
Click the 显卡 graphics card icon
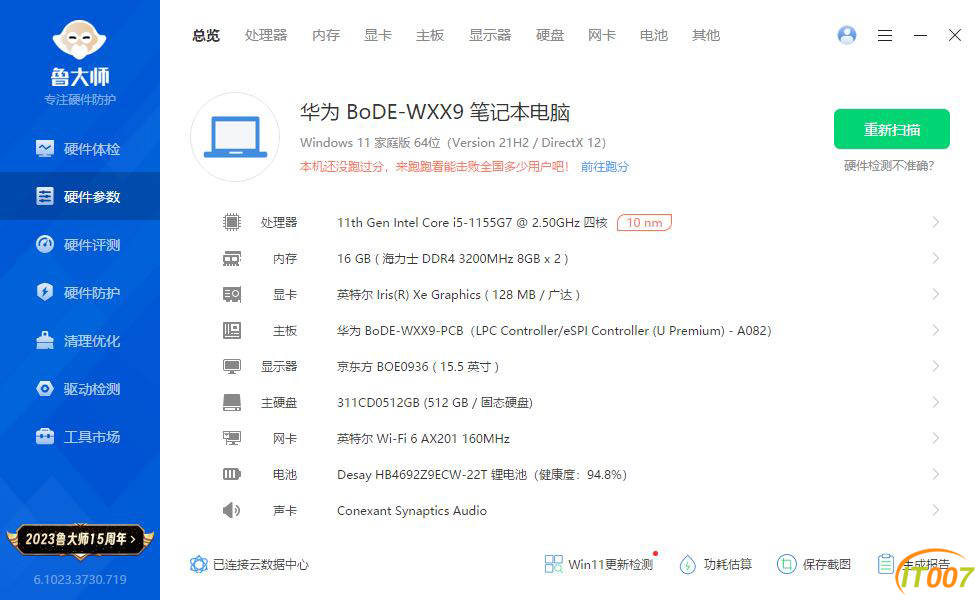coord(232,294)
